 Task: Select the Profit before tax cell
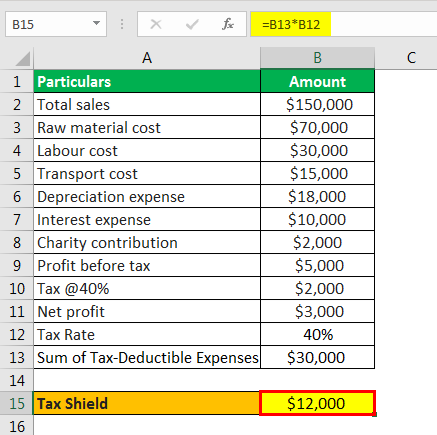point(147,266)
